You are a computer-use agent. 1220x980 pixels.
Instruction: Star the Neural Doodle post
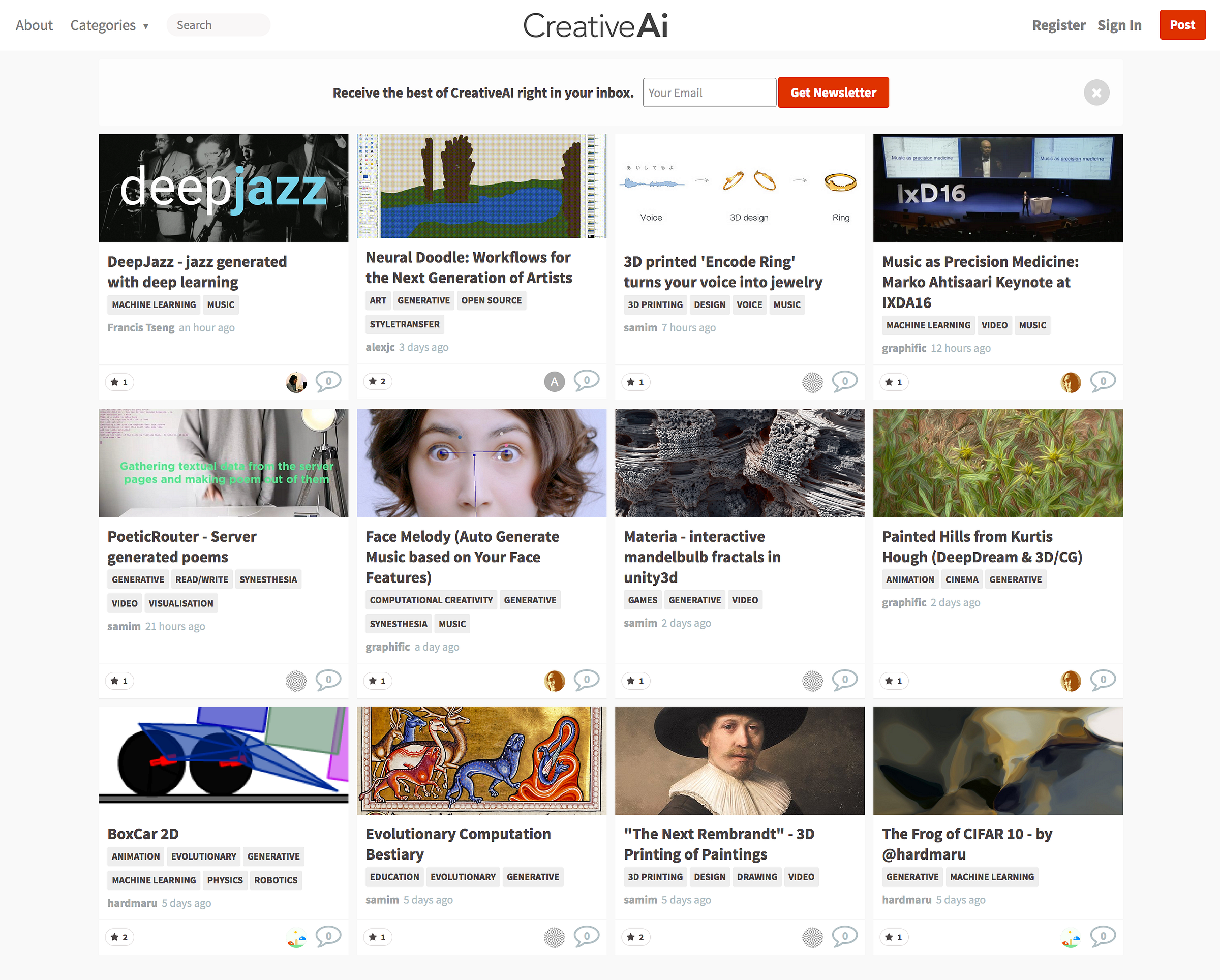377,381
